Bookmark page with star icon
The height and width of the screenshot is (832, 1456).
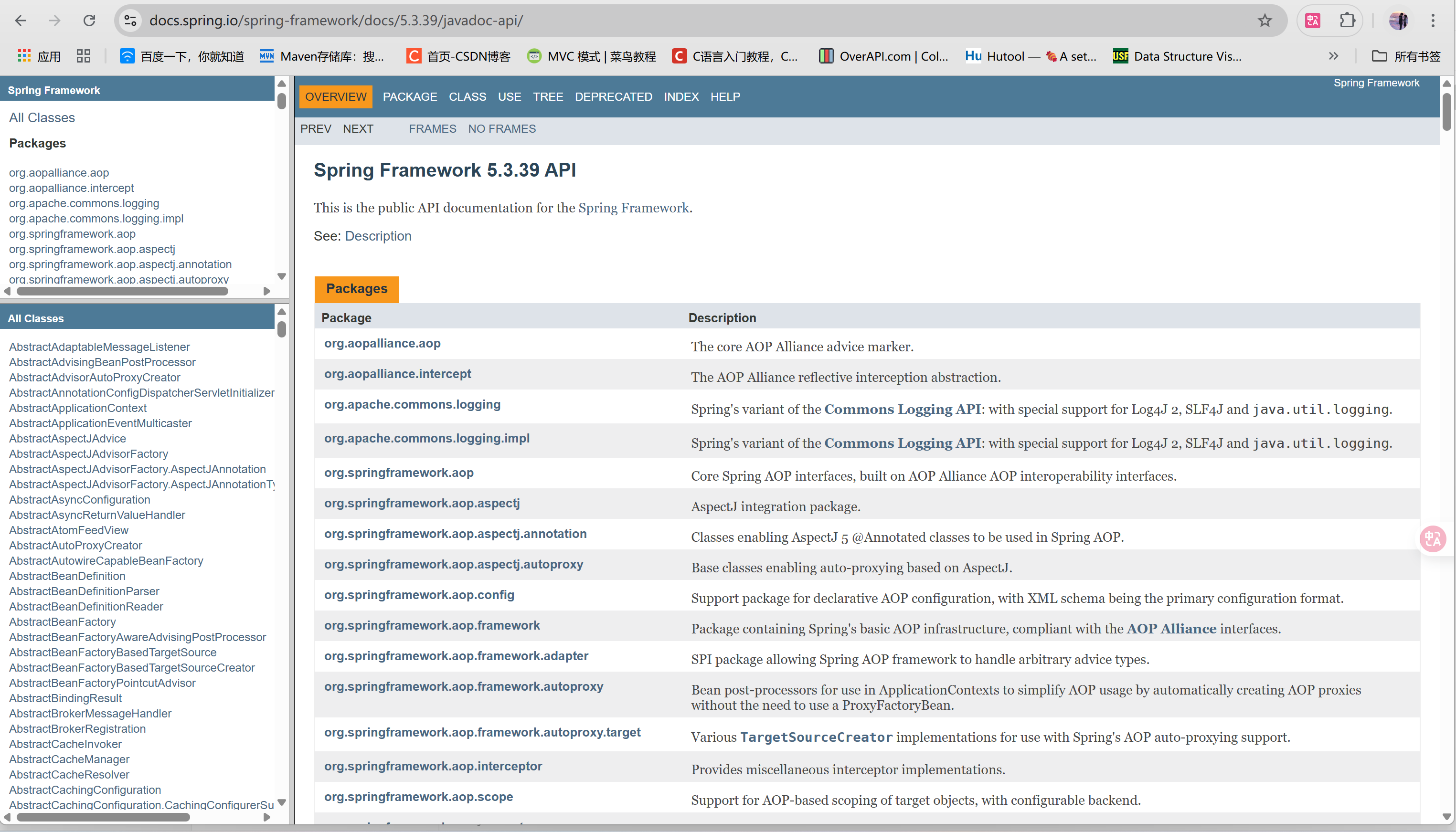[1265, 21]
